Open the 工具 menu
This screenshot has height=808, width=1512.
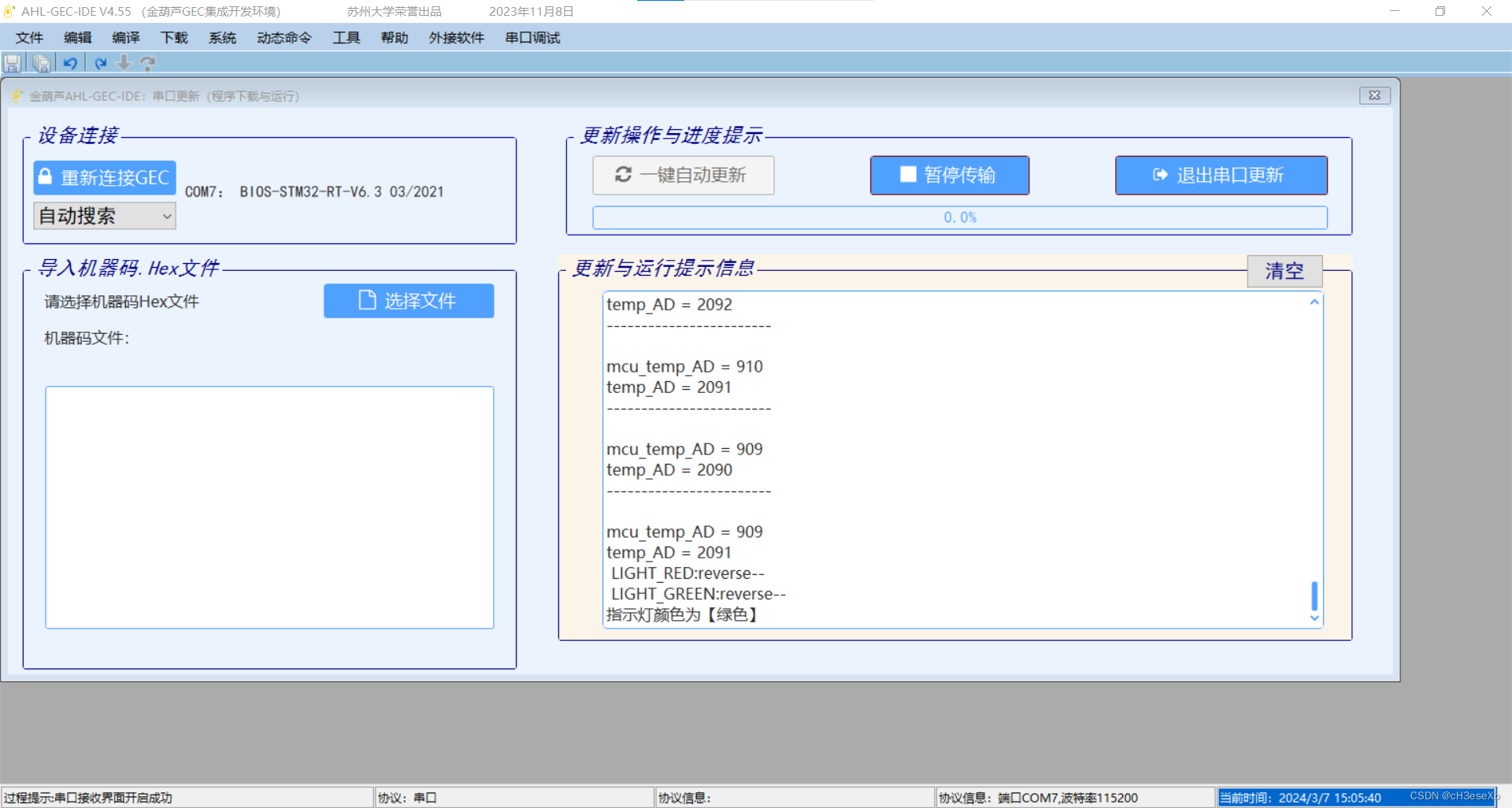coord(346,38)
